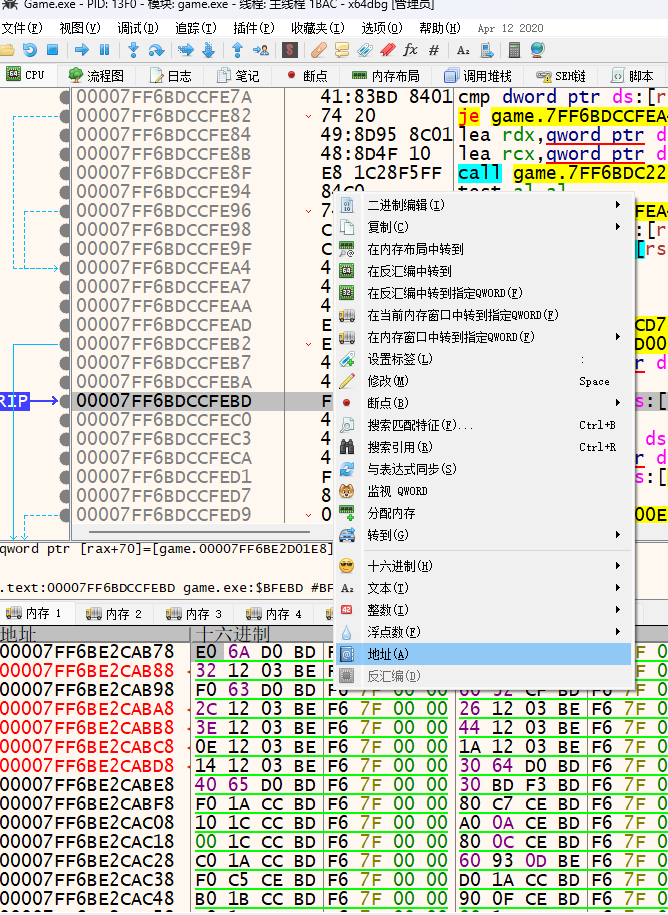Screen dimensions: 668x915
Task: Open bookmarks via the red marker icon
Action: pos(388,50)
